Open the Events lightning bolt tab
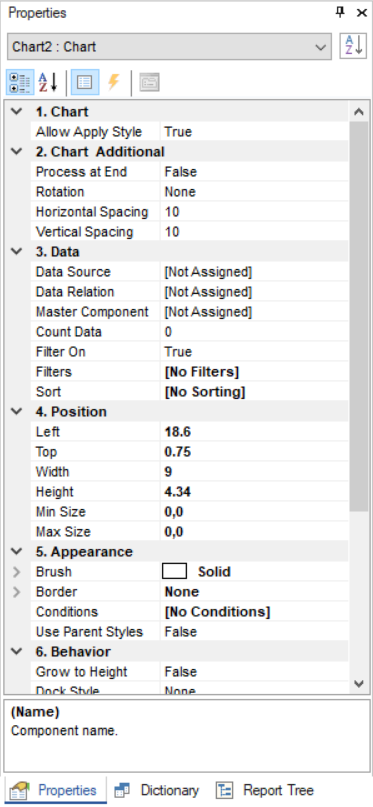 (x=114, y=82)
